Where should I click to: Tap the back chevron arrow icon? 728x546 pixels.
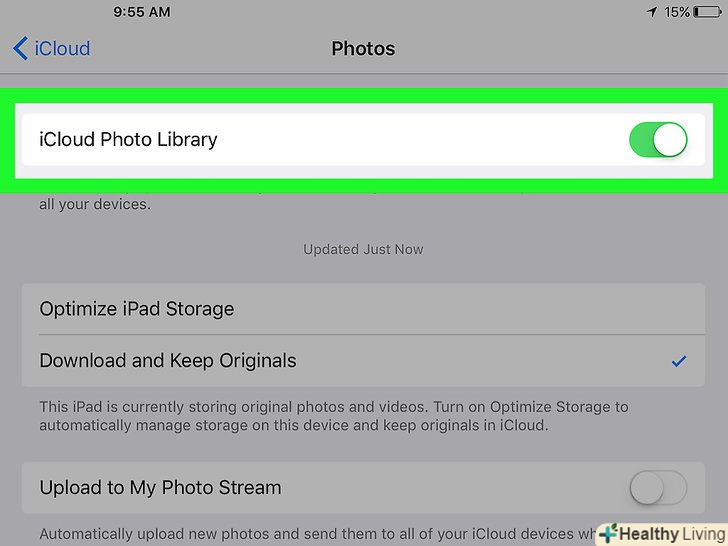coord(20,48)
